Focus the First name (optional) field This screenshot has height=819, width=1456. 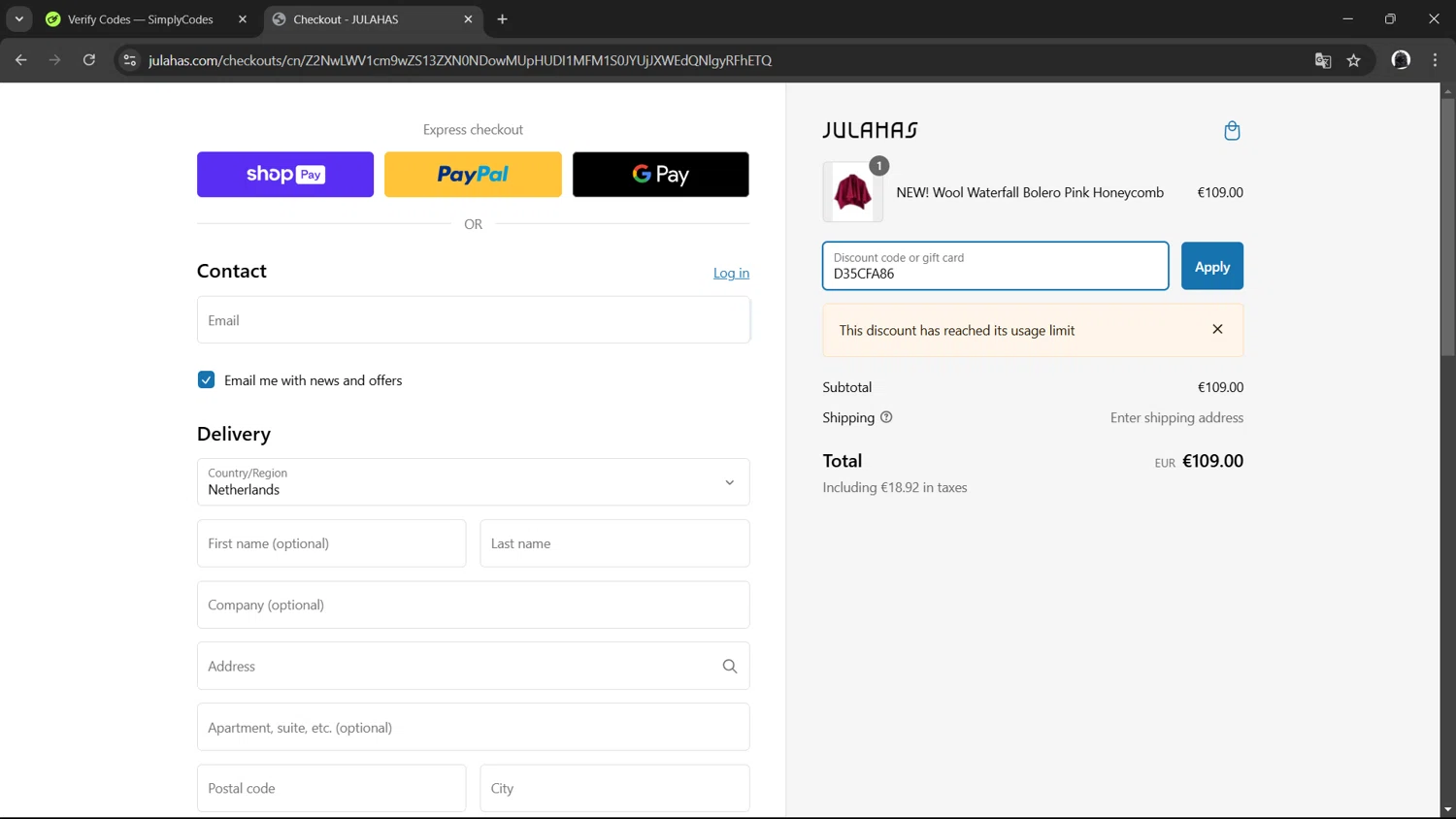pyautogui.click(x=332, y=543)
